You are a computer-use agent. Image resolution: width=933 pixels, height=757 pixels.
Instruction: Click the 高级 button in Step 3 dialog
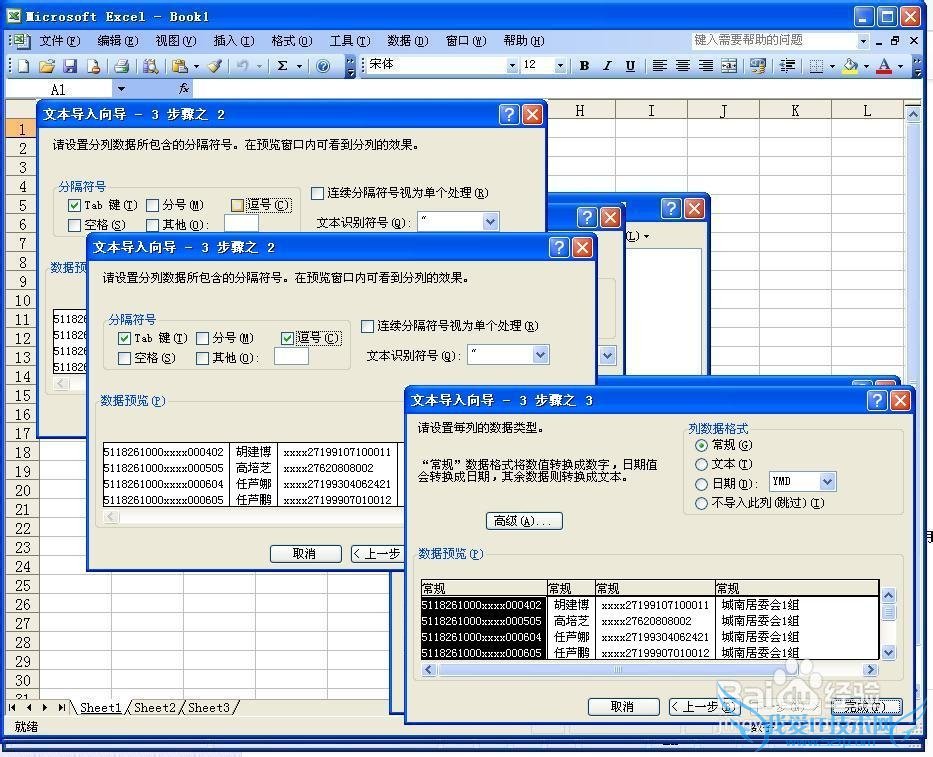pos(523,521)
